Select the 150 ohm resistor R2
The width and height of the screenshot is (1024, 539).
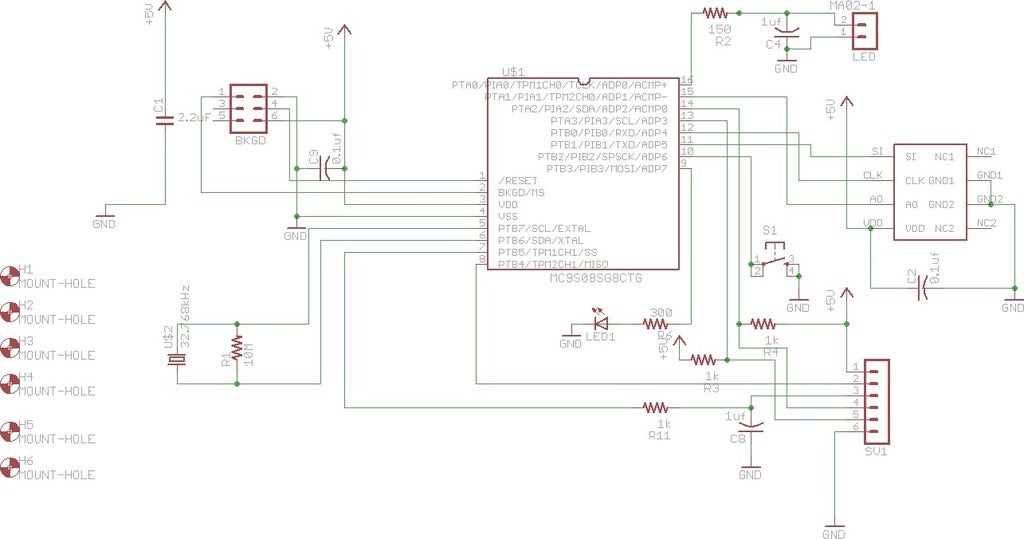click(714, 12)
